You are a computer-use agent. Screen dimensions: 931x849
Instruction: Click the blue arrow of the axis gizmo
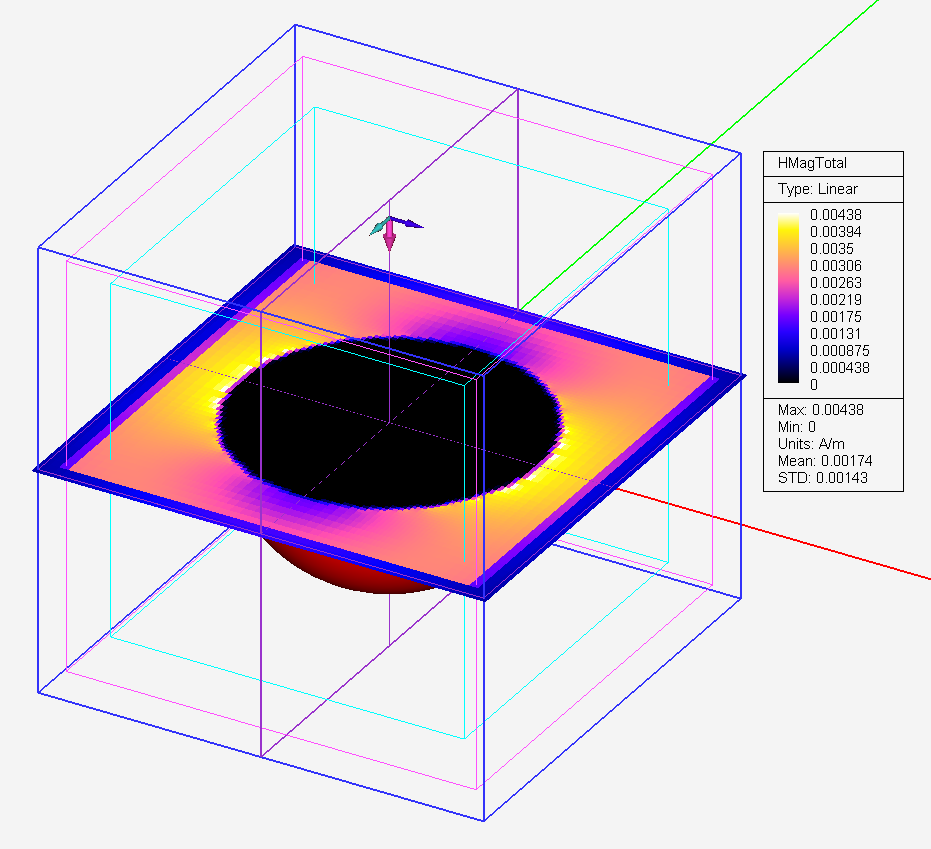coord(411,224)
